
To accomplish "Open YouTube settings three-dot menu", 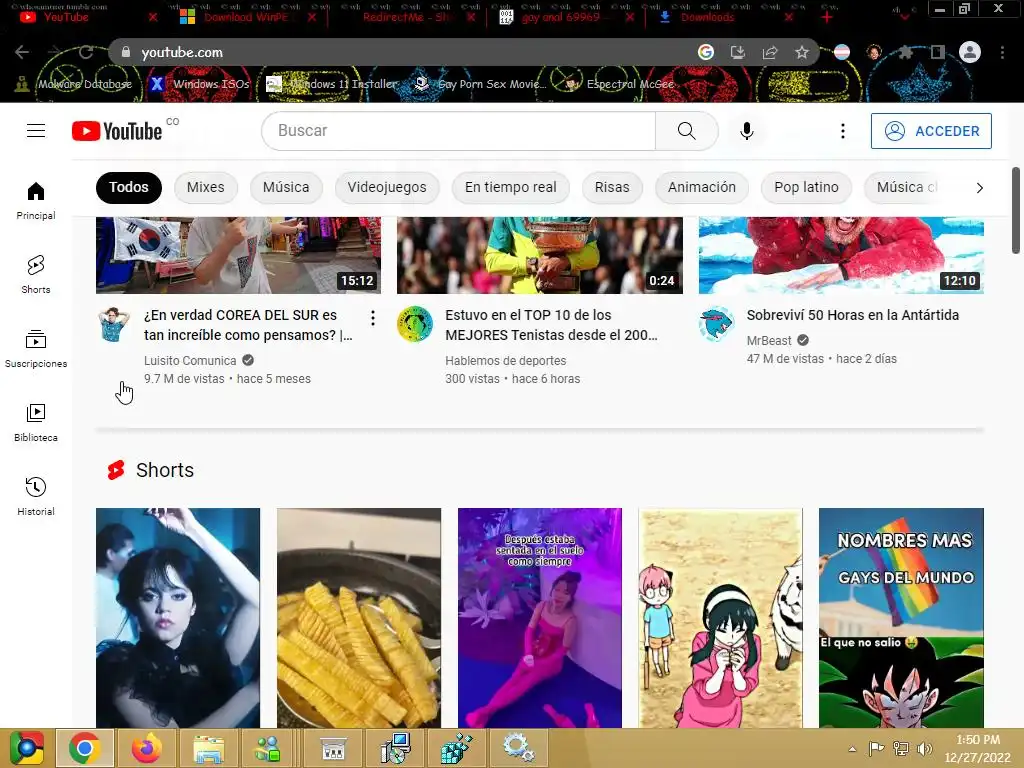I will [842, 131].
